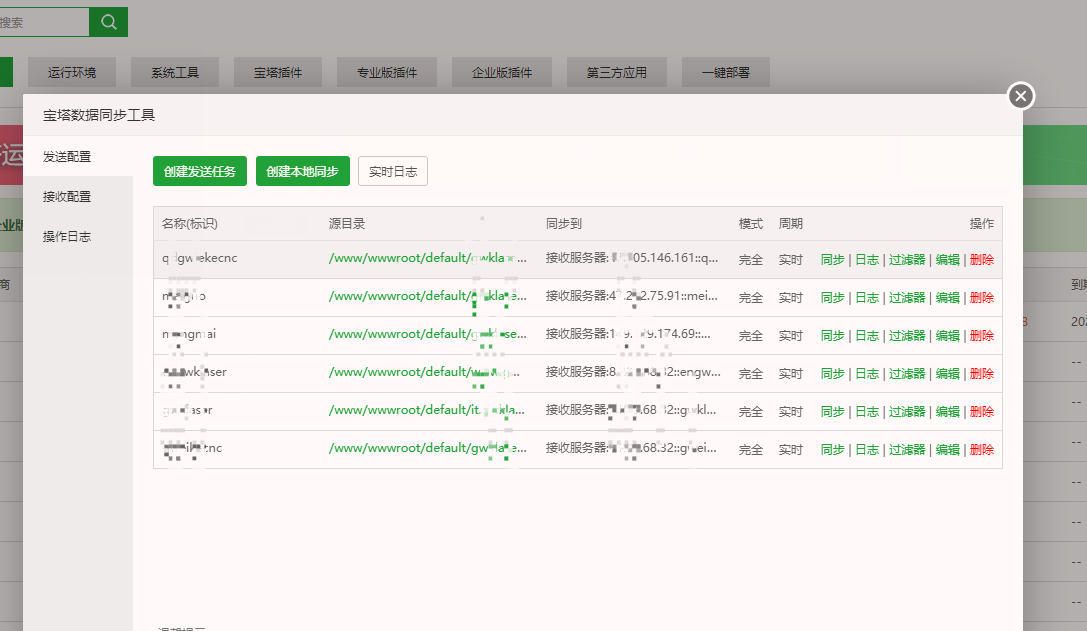Image resolution: width=1087 pixels, height=631 pixels.
Task: Click the 名称(标识) column header
Action: (x=189, y=224)
